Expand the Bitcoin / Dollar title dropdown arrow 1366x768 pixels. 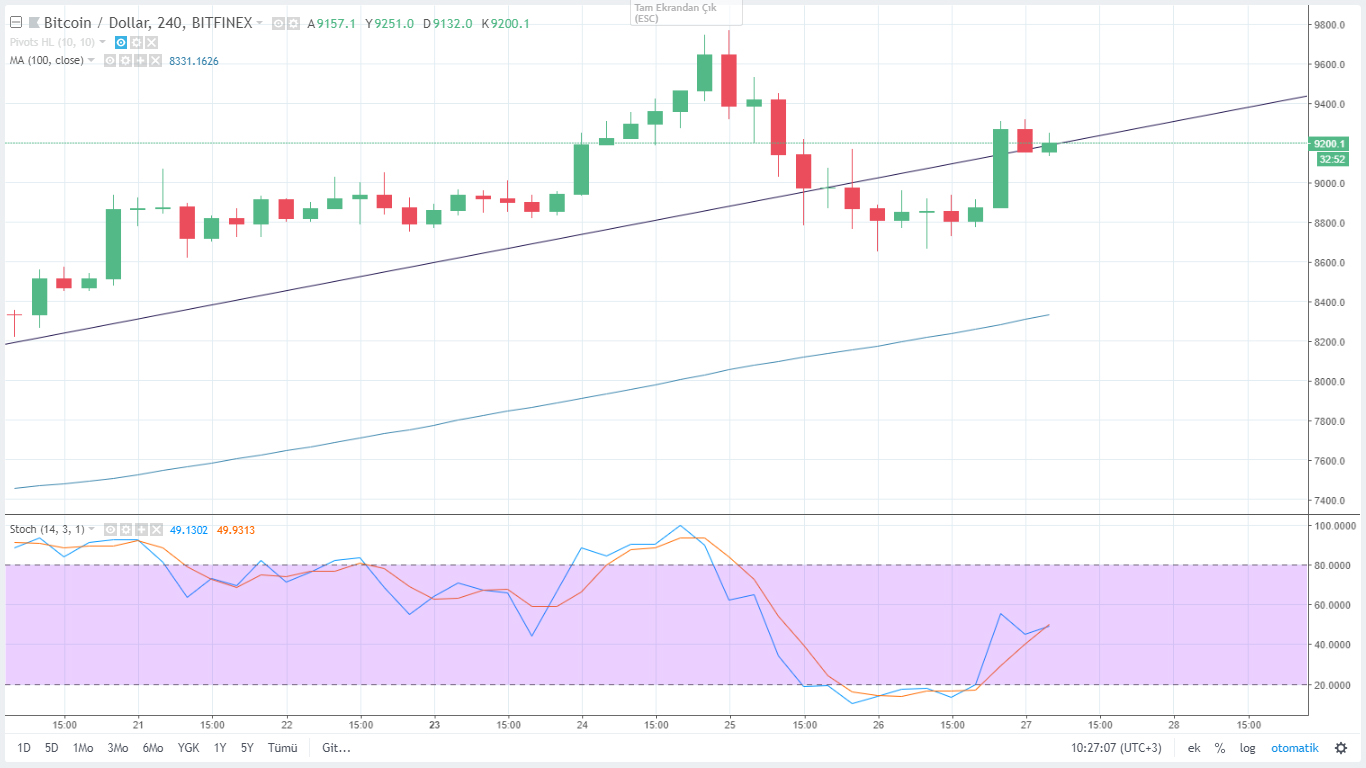[260, 22]
